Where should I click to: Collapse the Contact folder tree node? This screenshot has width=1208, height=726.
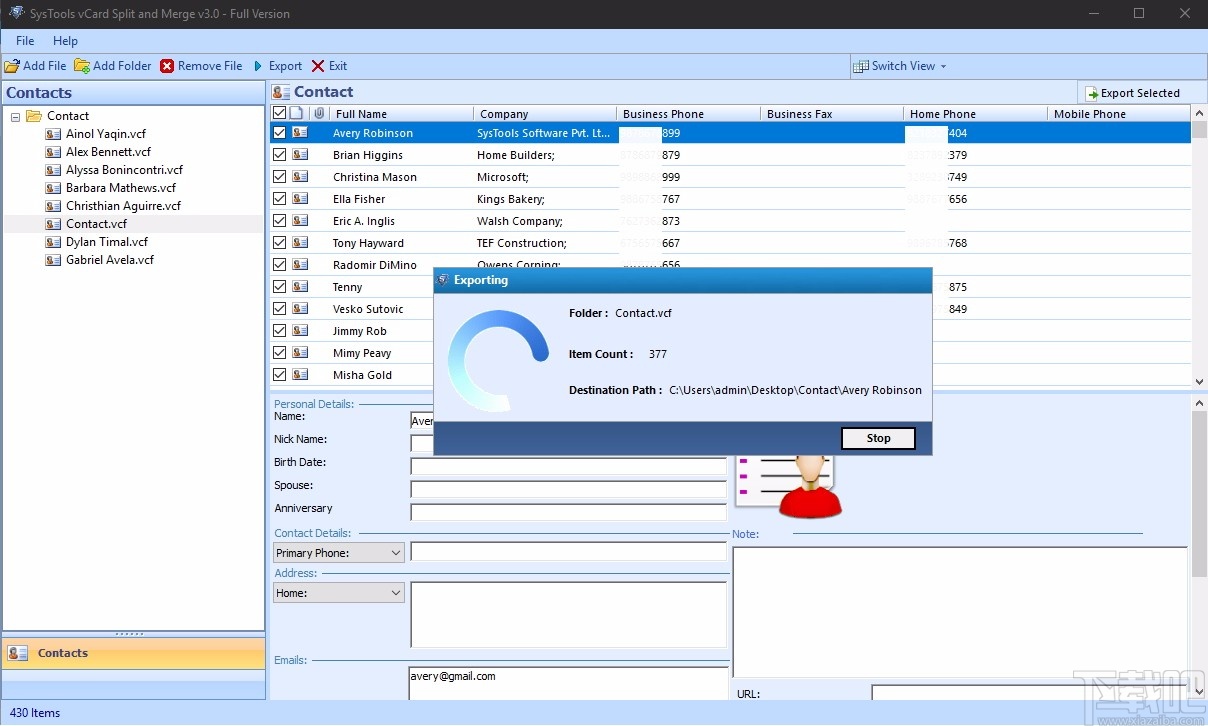point(16,116)
